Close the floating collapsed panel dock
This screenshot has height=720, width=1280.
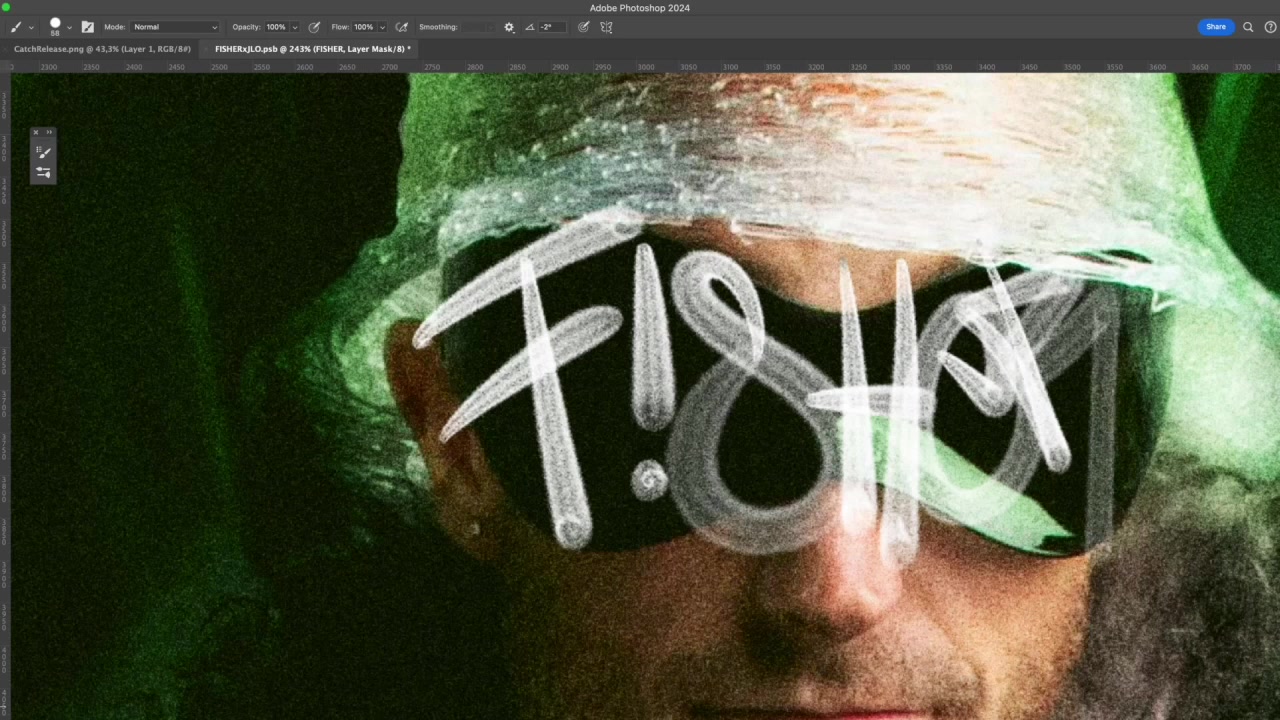click(x=35, y=132)
